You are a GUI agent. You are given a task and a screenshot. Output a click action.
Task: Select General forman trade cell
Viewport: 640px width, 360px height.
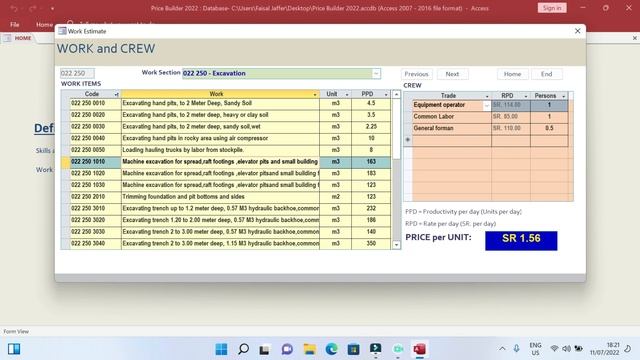point(451,129)
